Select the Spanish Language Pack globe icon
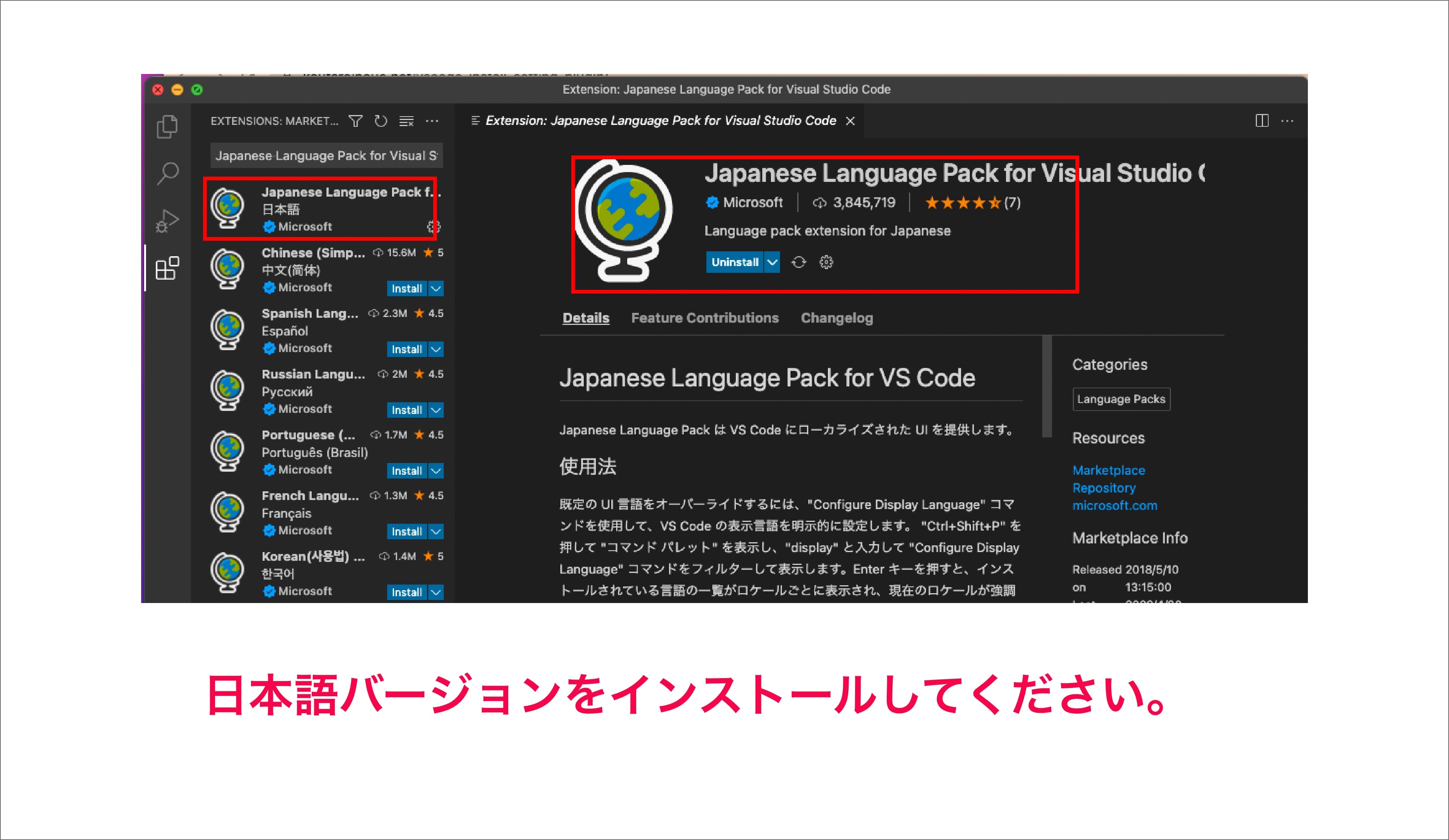 (227, 330)
